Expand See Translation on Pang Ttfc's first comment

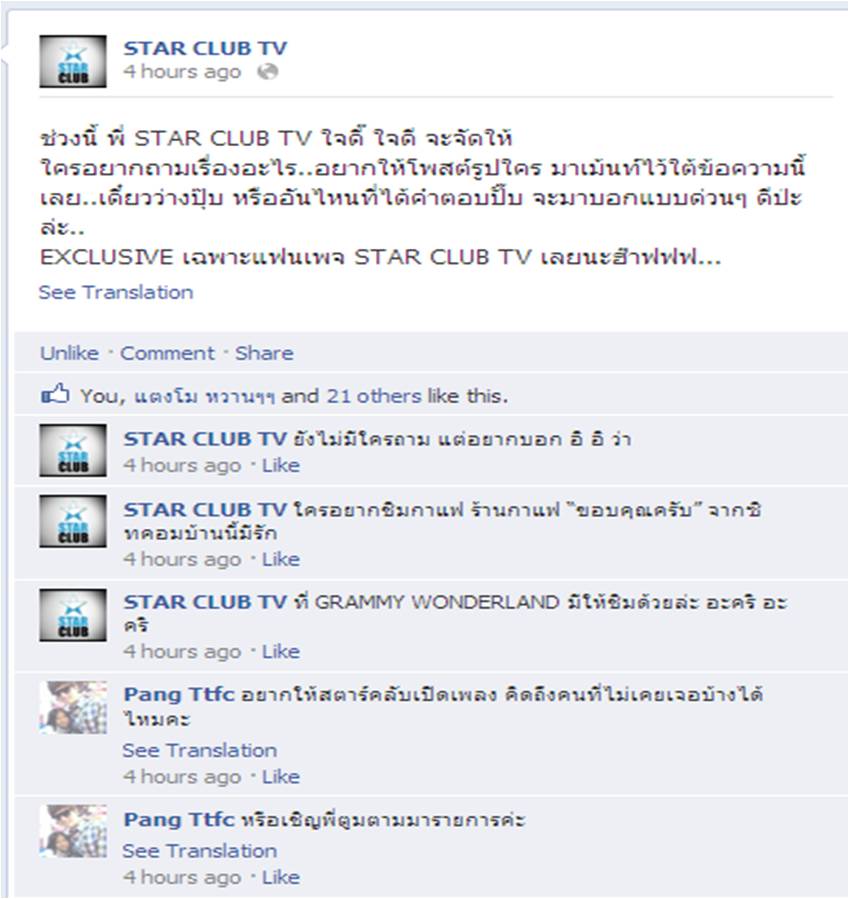[x=199, y=751]
